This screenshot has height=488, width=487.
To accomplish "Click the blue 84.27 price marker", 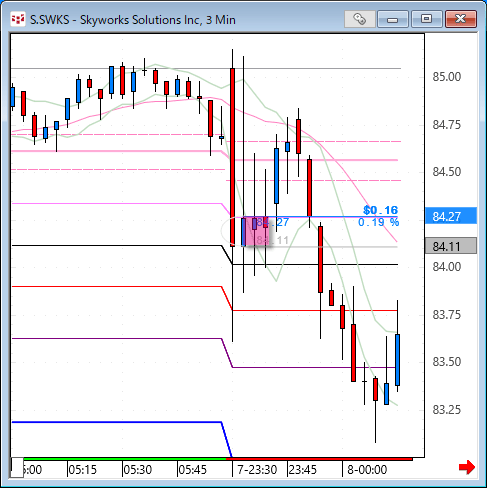I will pos(451,216).
